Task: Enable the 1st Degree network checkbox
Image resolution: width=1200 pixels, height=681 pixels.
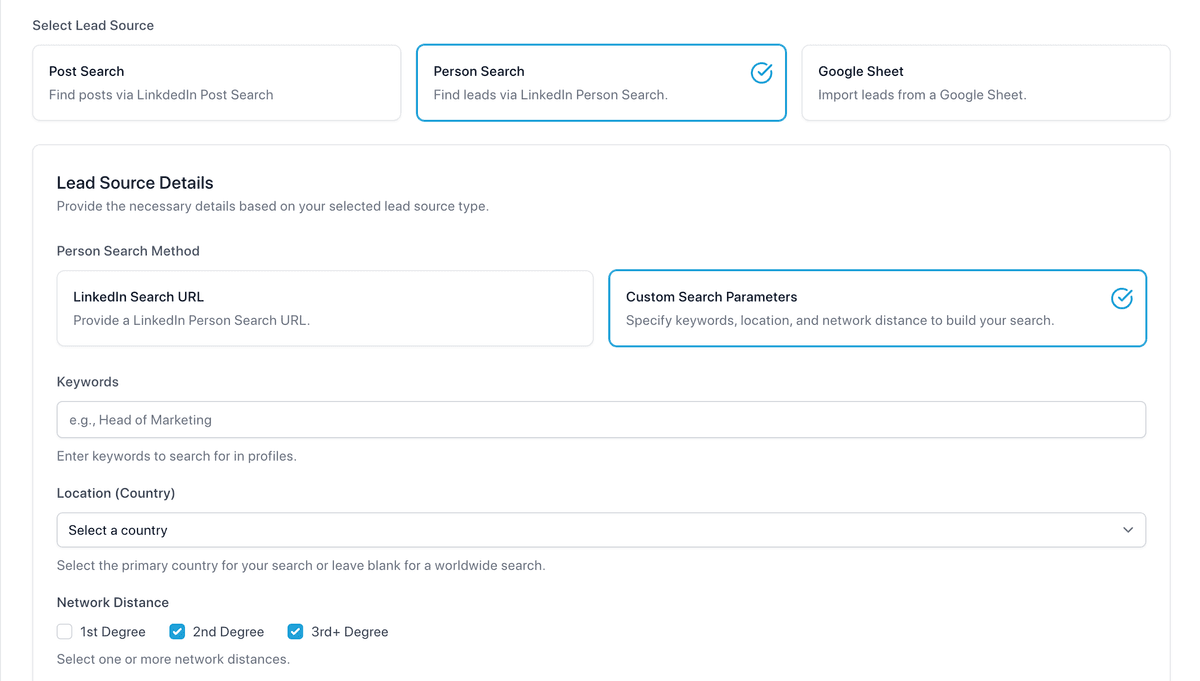Action: (65, 631)
